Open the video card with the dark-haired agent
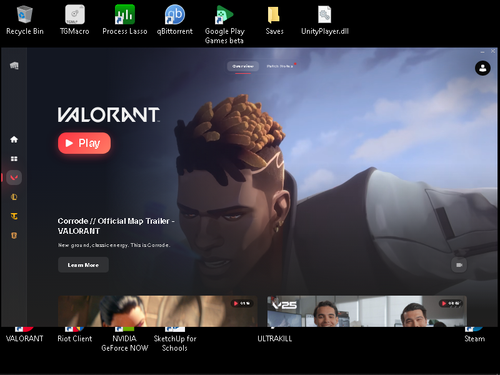 [158, 311]
